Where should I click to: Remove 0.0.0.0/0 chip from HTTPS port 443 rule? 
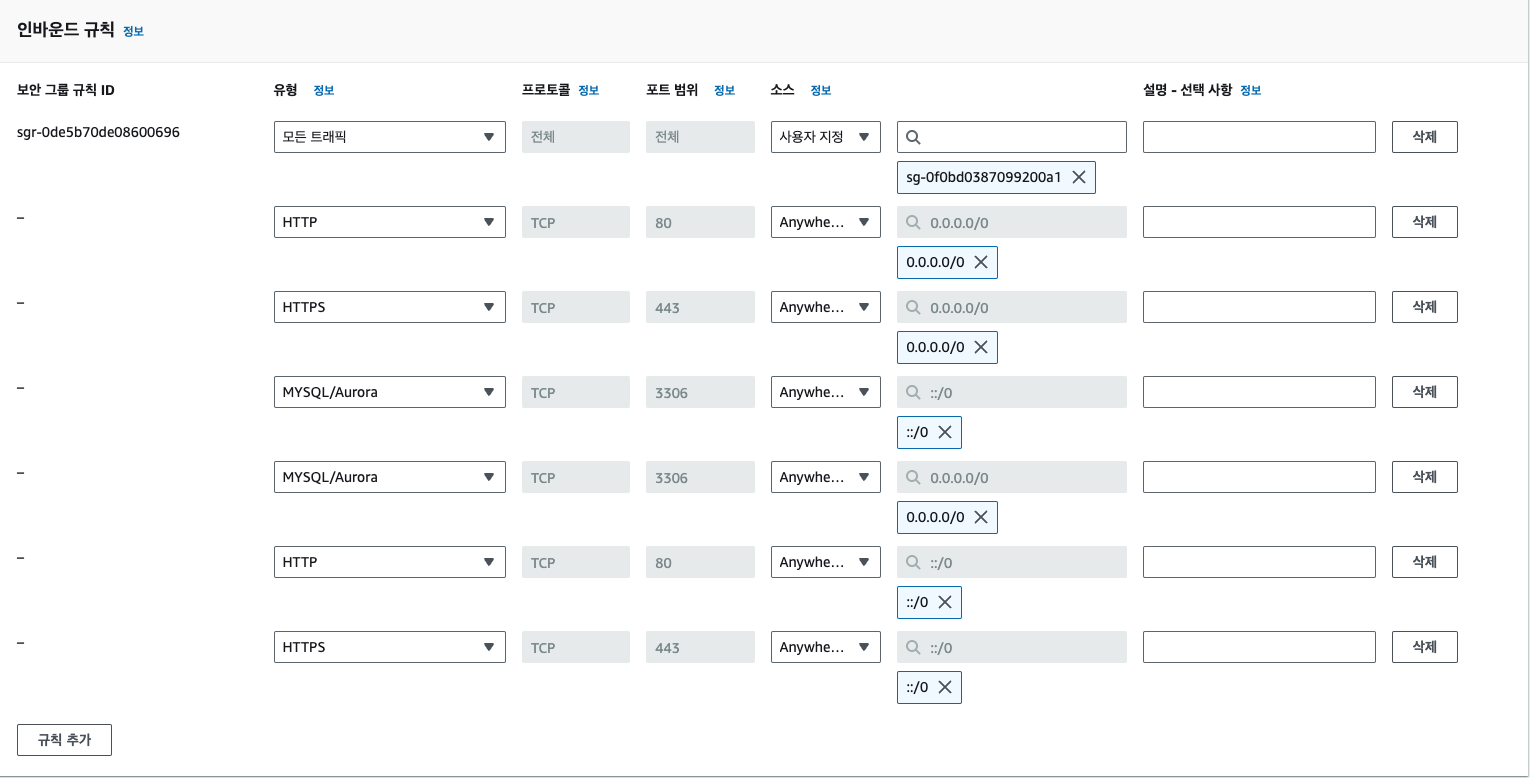click(981, 347)
